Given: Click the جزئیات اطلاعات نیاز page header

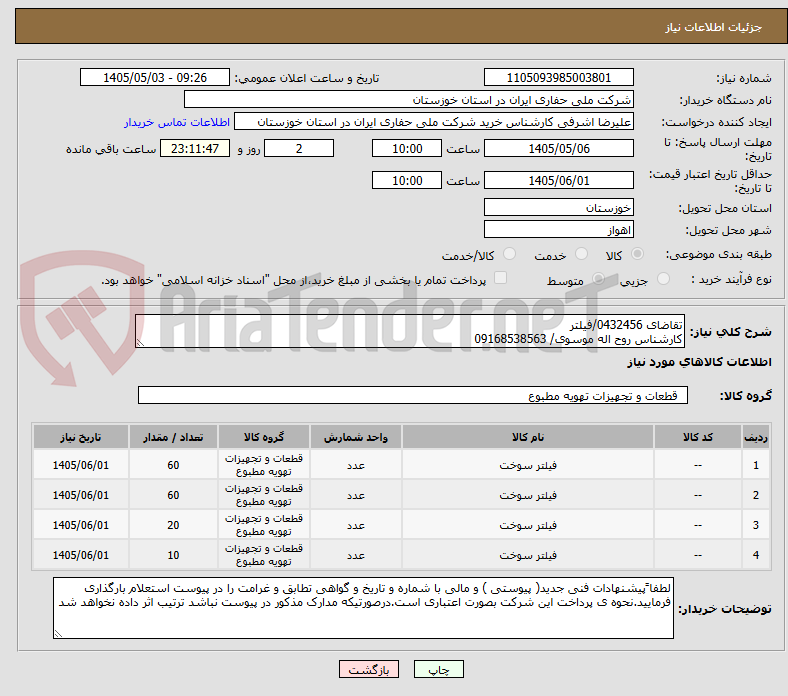Looking at the screenshot, I should pyautogui.click(x=713, y=27).
